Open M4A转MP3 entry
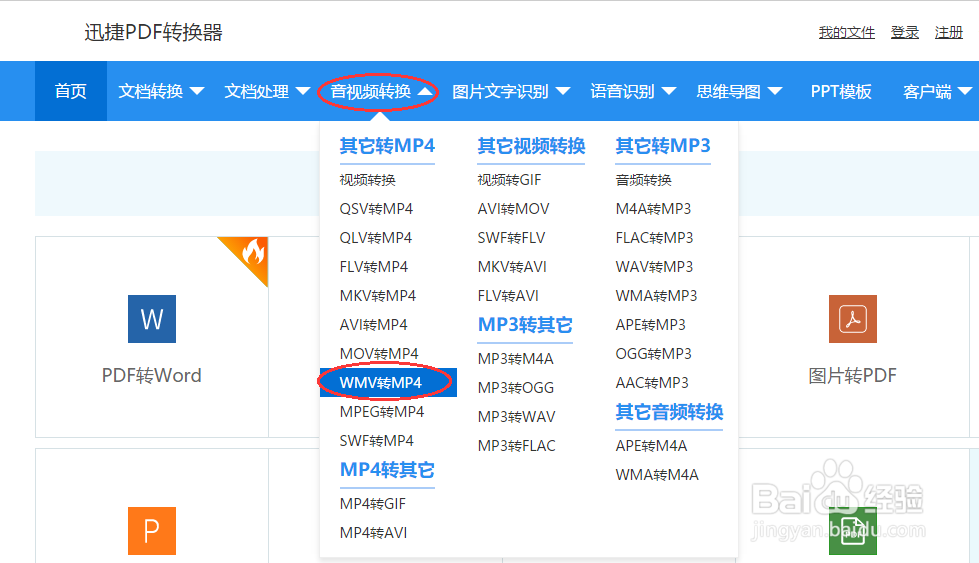979x563 pixels. point(653,209)
